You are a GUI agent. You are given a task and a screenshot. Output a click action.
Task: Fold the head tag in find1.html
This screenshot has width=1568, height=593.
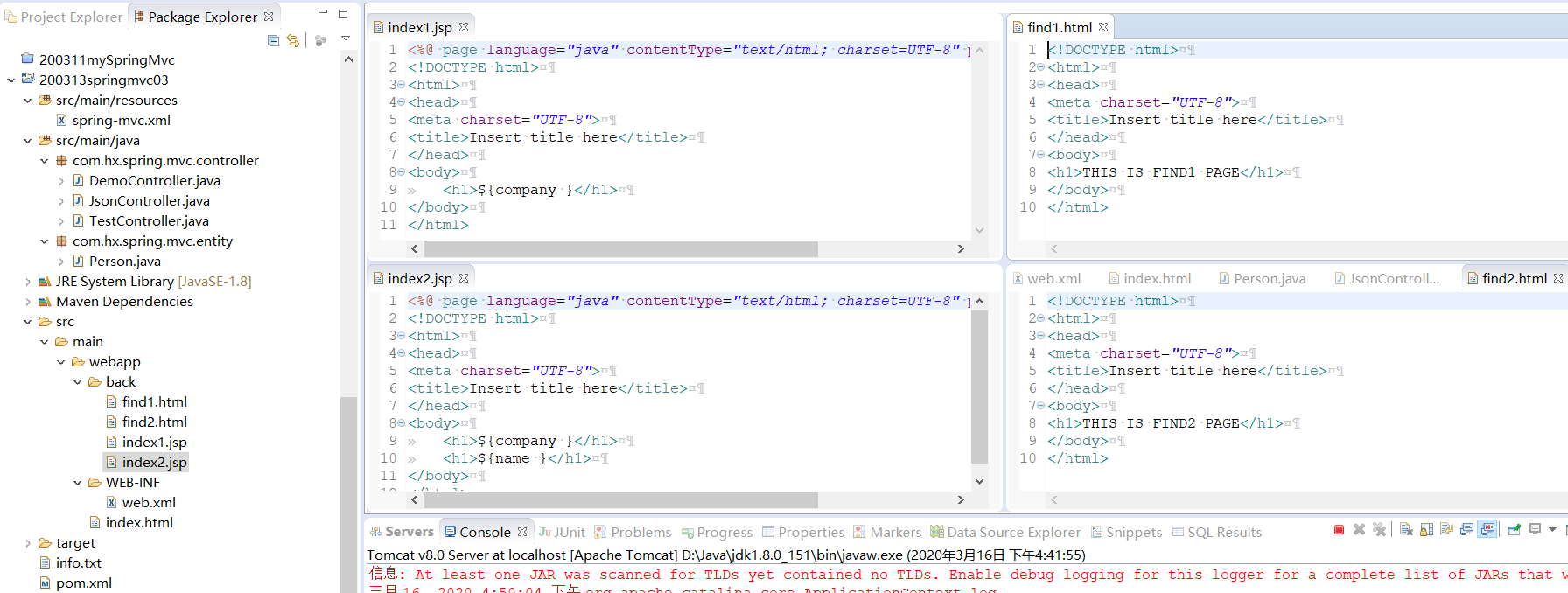click(x=1040, y=85)
